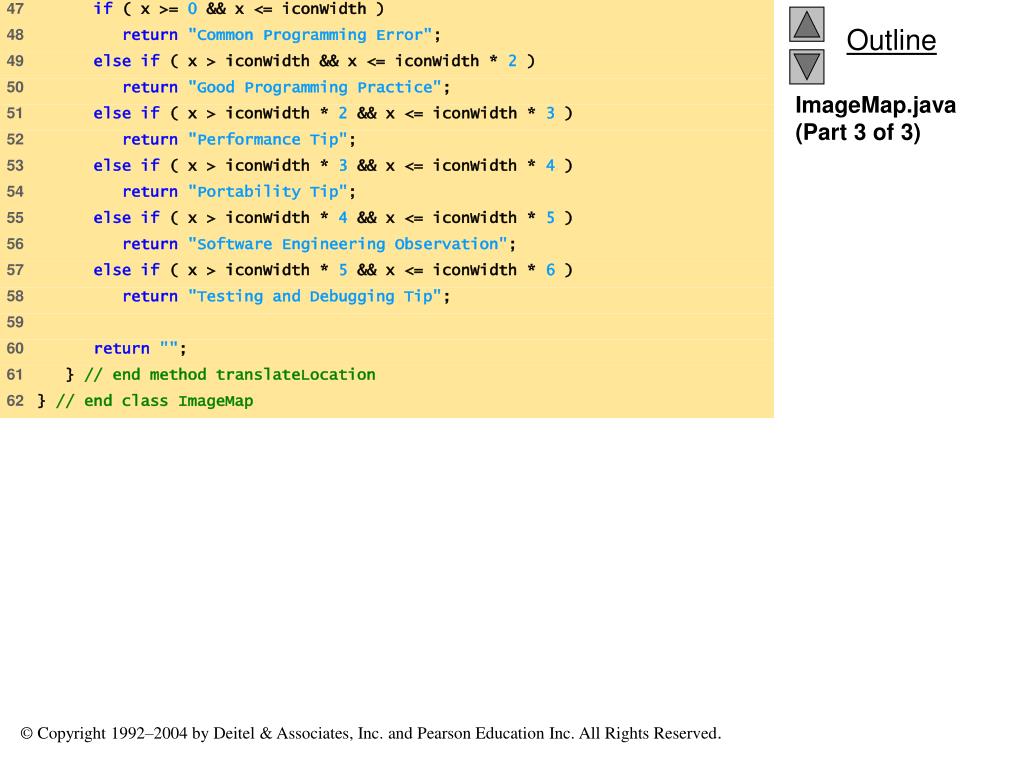The image size is (1024, 768).
Task: Click line number 47
Action: click(x=15, y=9)
